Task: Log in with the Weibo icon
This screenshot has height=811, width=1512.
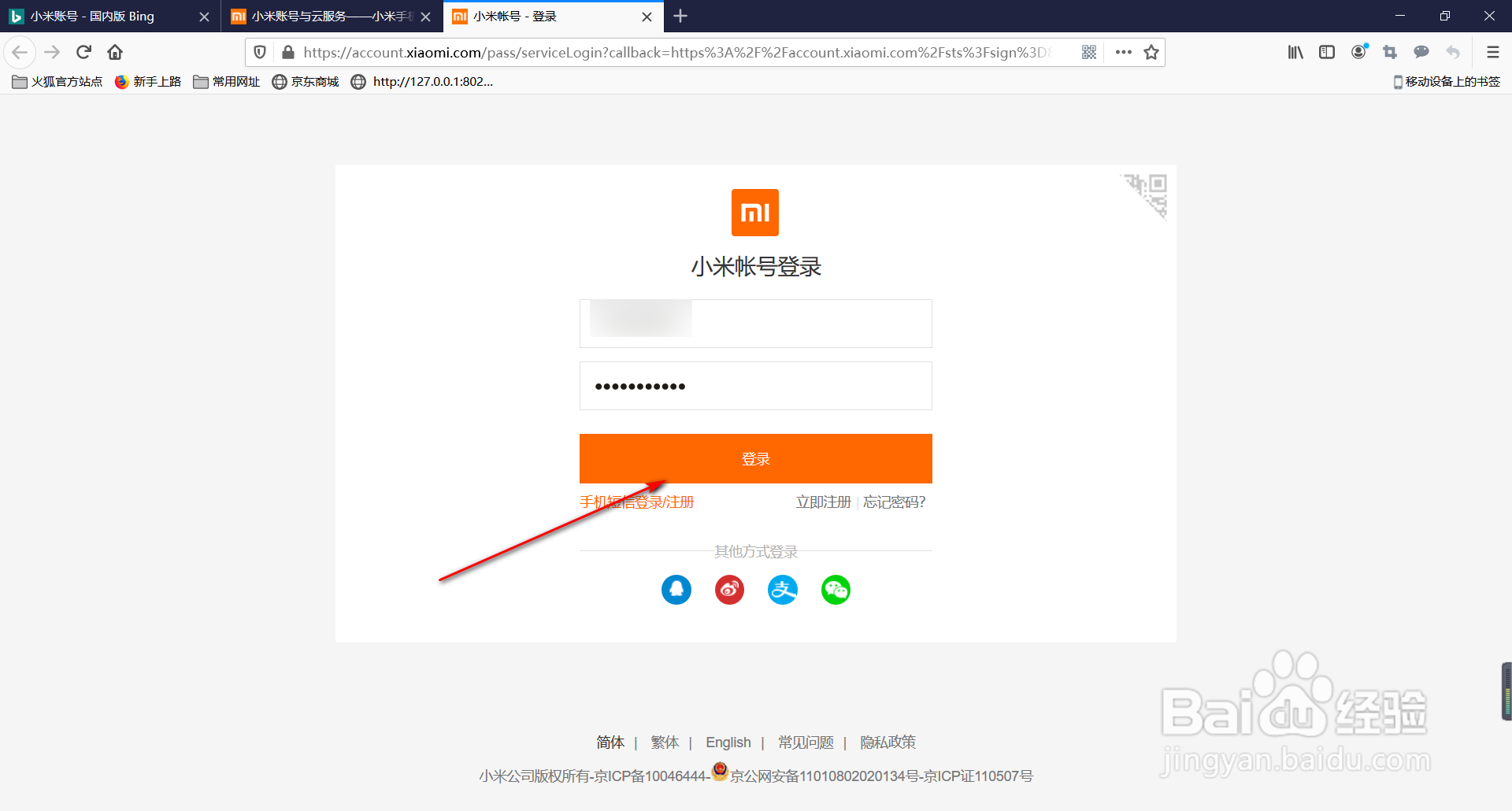Action: [730, 590]
